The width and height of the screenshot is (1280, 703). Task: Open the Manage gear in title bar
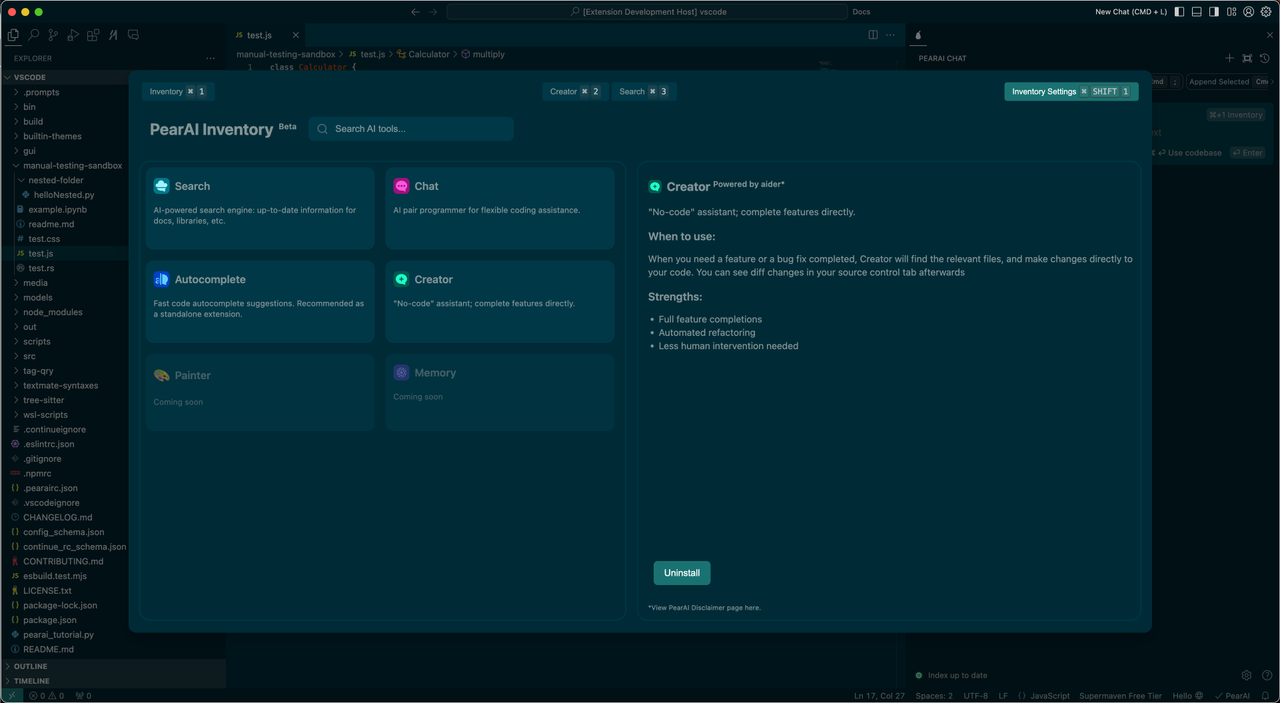[1266, 12]
